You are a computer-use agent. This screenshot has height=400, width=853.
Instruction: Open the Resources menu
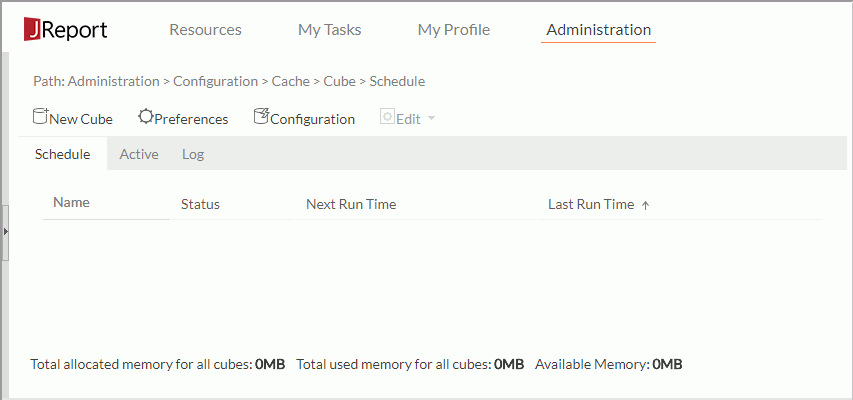click(x=205, y=29)
